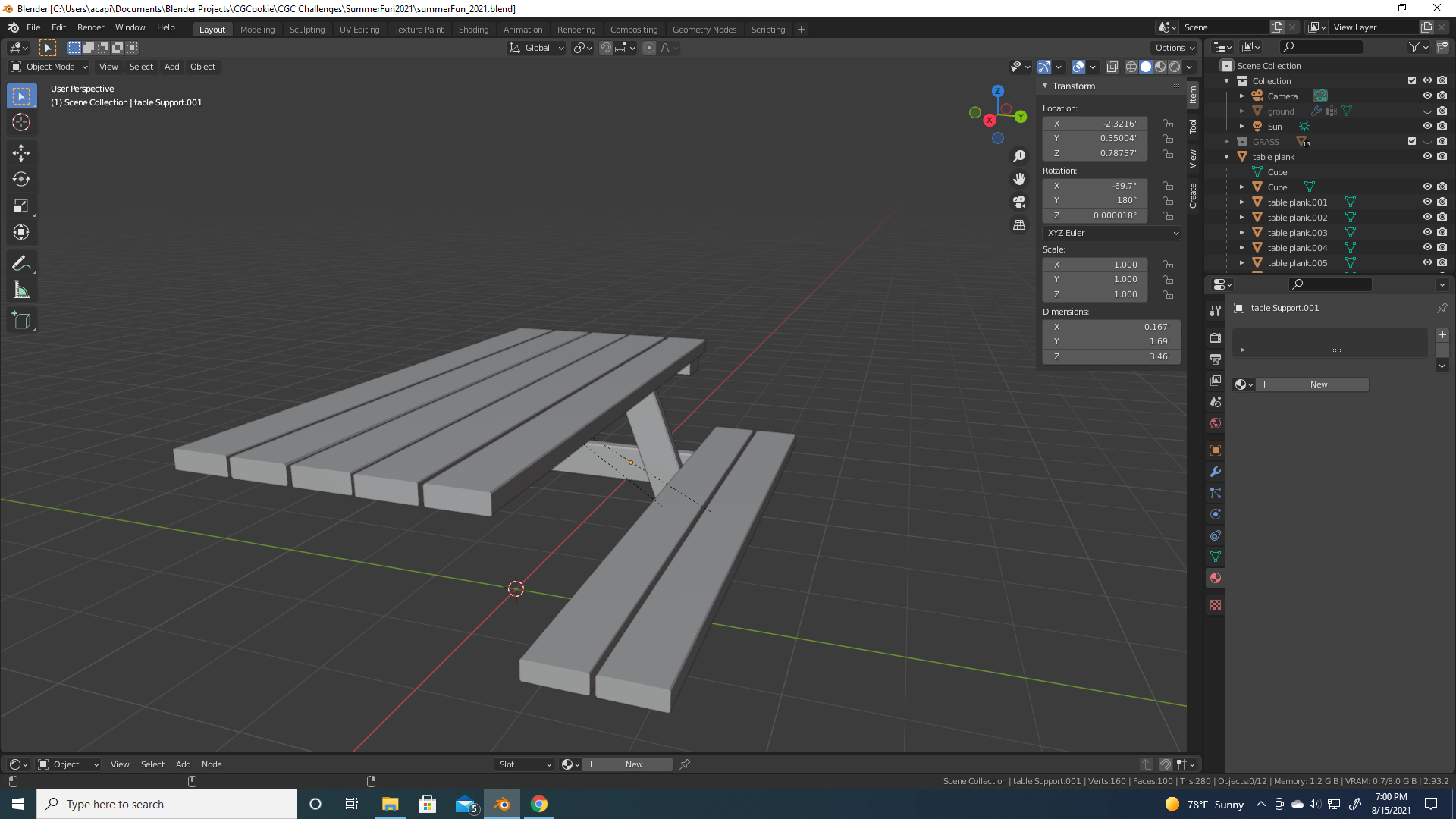Switch to the Shading workspace tab
1456x819 pixels.
473,30
